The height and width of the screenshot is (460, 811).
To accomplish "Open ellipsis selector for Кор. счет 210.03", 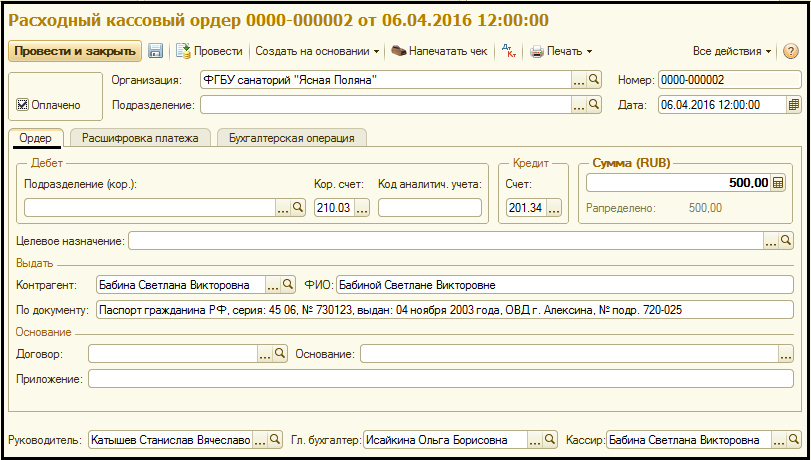I will click(x=362, y=207).
